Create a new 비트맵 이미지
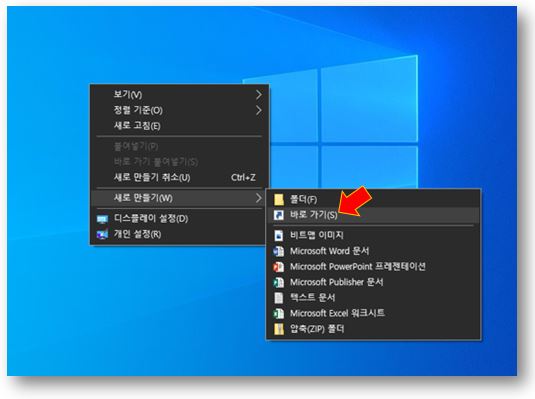This screenshot has height=399, width=535. (x=373, y=235)
